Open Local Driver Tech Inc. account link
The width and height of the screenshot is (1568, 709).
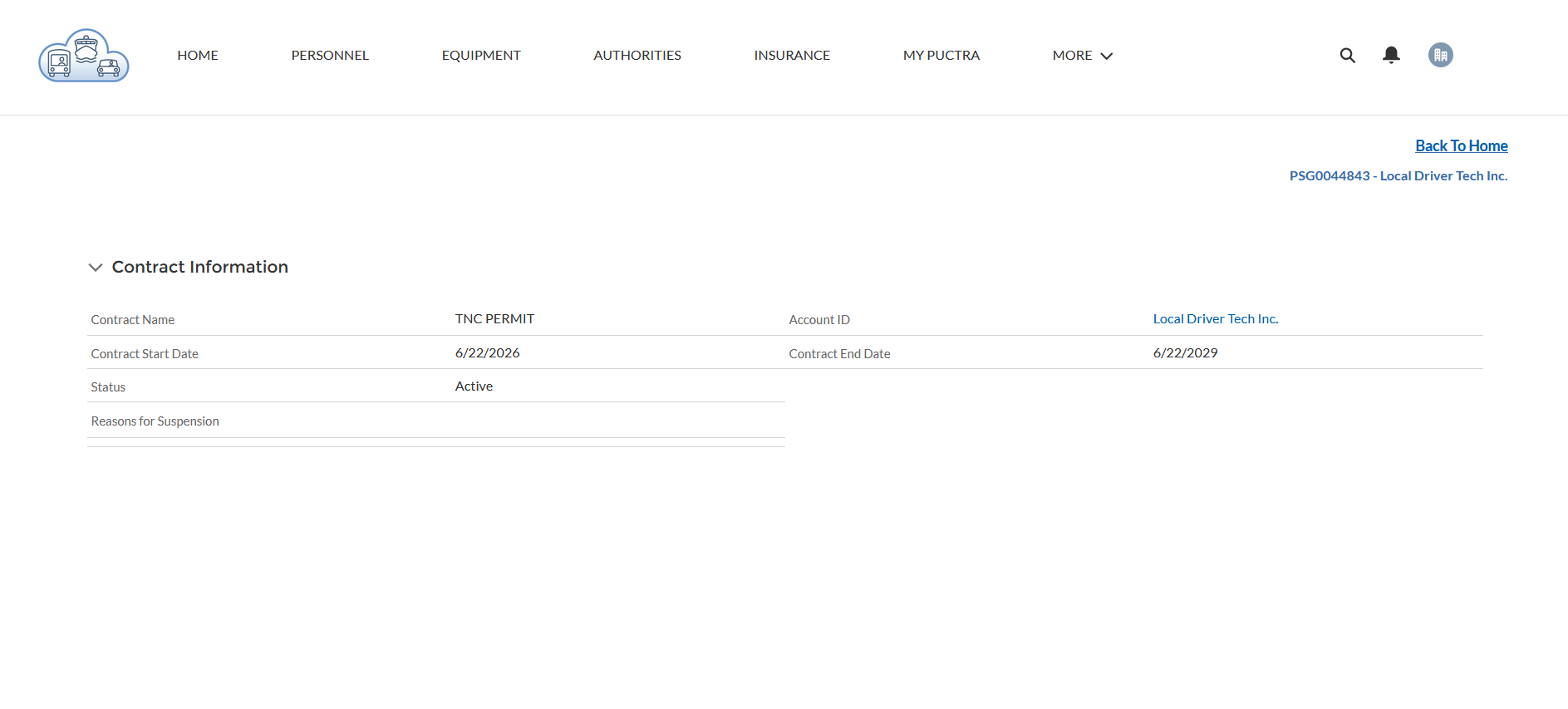[1216, 319]
